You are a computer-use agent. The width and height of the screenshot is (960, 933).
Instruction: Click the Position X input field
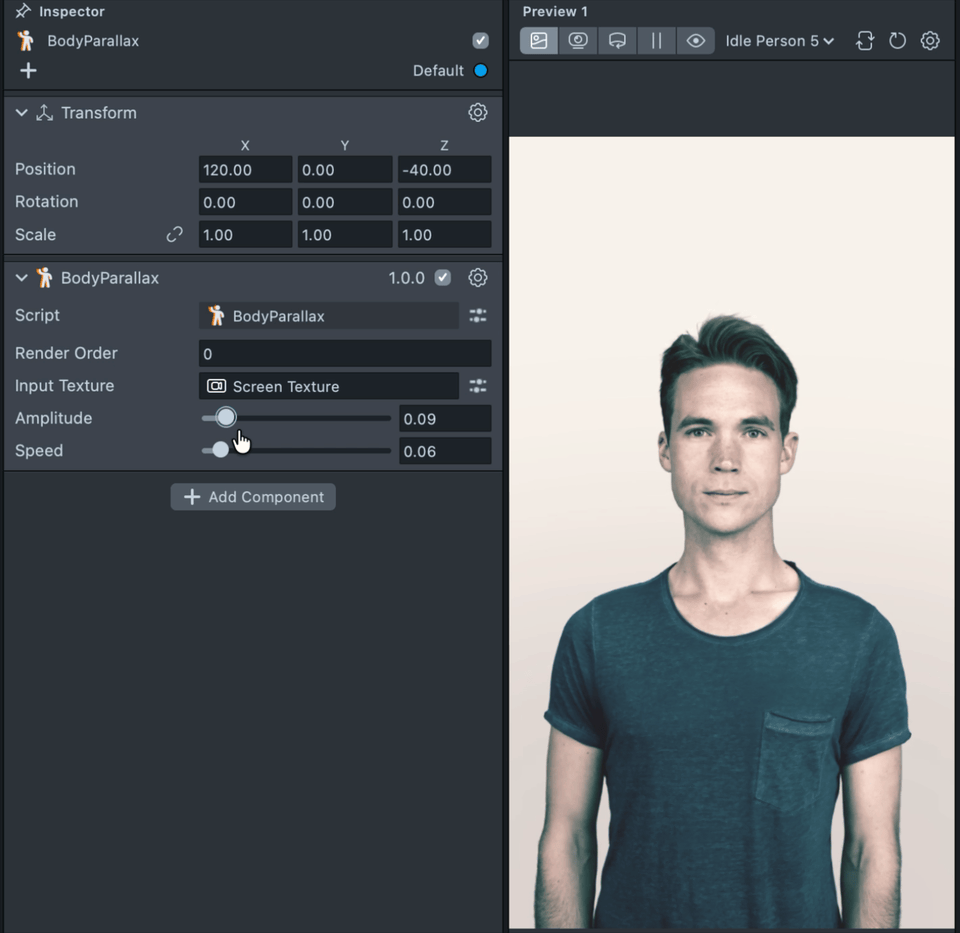click(x=245, y=170)
